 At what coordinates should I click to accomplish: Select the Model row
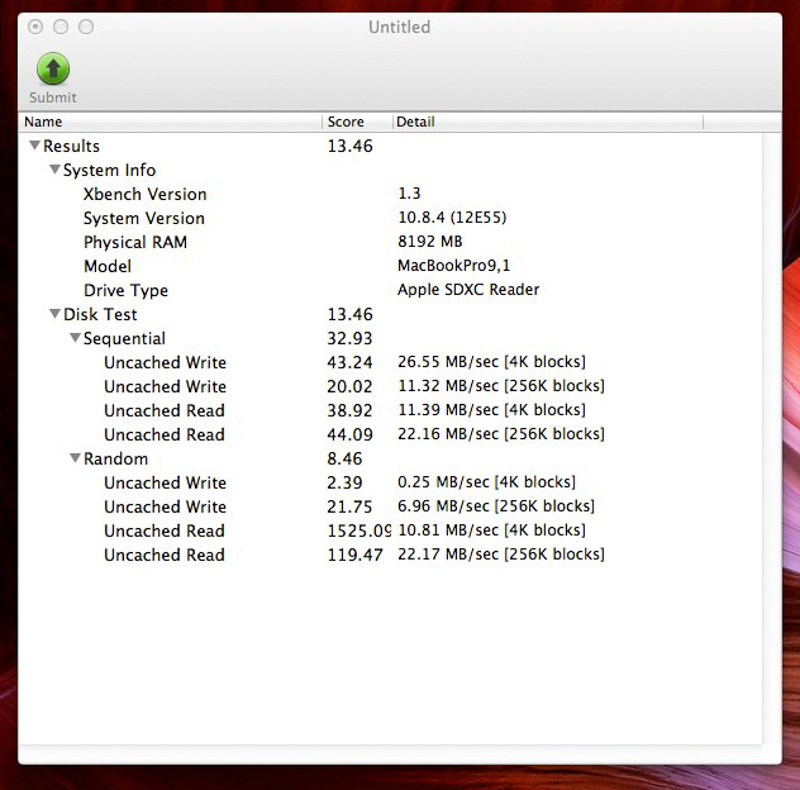click(107, 266)
